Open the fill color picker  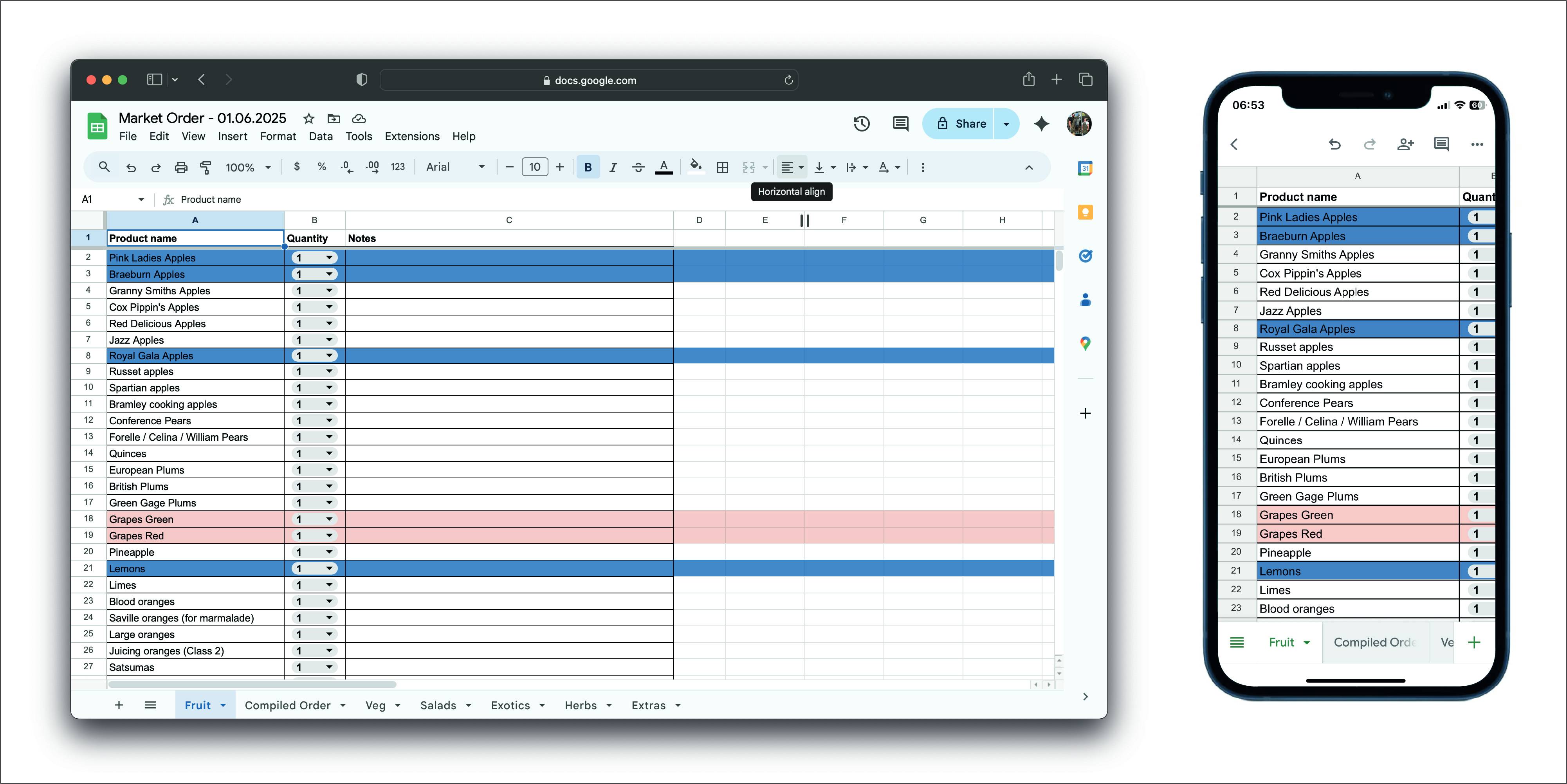point(696,167)
